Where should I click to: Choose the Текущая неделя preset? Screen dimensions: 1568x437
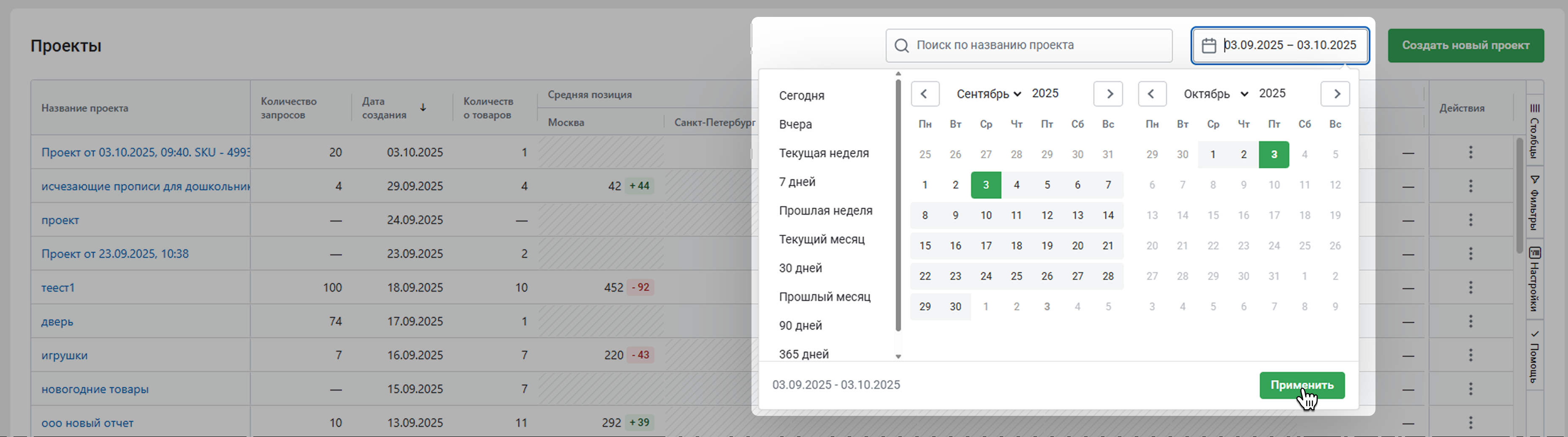tap(824, 153)
